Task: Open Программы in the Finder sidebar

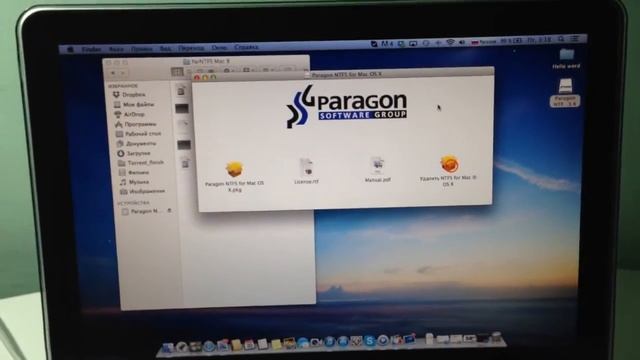Action: tap(136, 124)
